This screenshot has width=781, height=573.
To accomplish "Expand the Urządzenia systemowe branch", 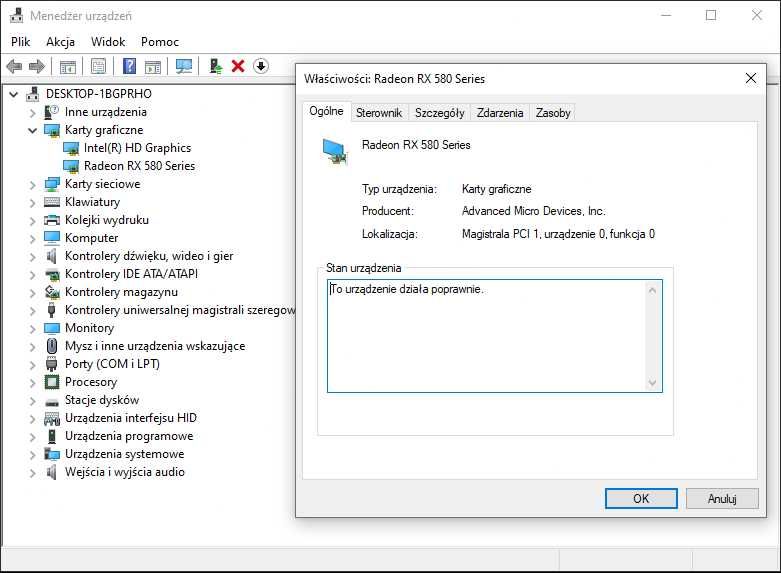I will point(32,454).
